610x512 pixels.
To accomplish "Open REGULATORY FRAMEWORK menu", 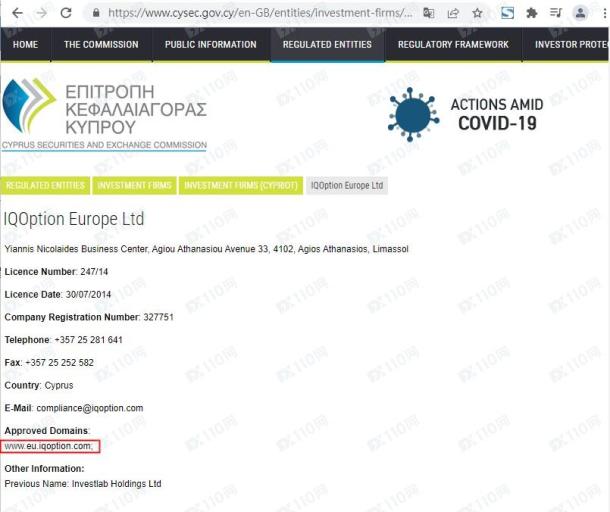I will click(x=453, y=44).
